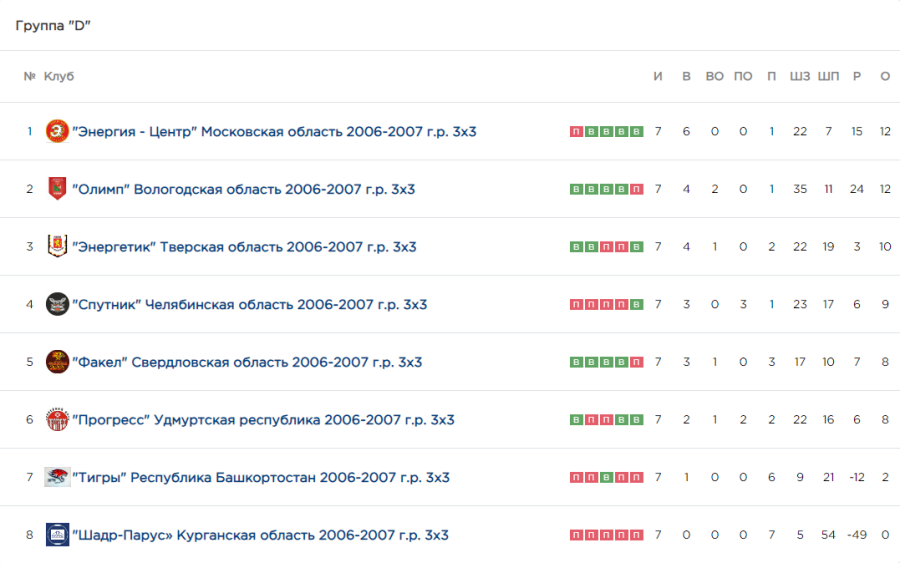Click goals scored 35 for Олимп

click(800, 189)
